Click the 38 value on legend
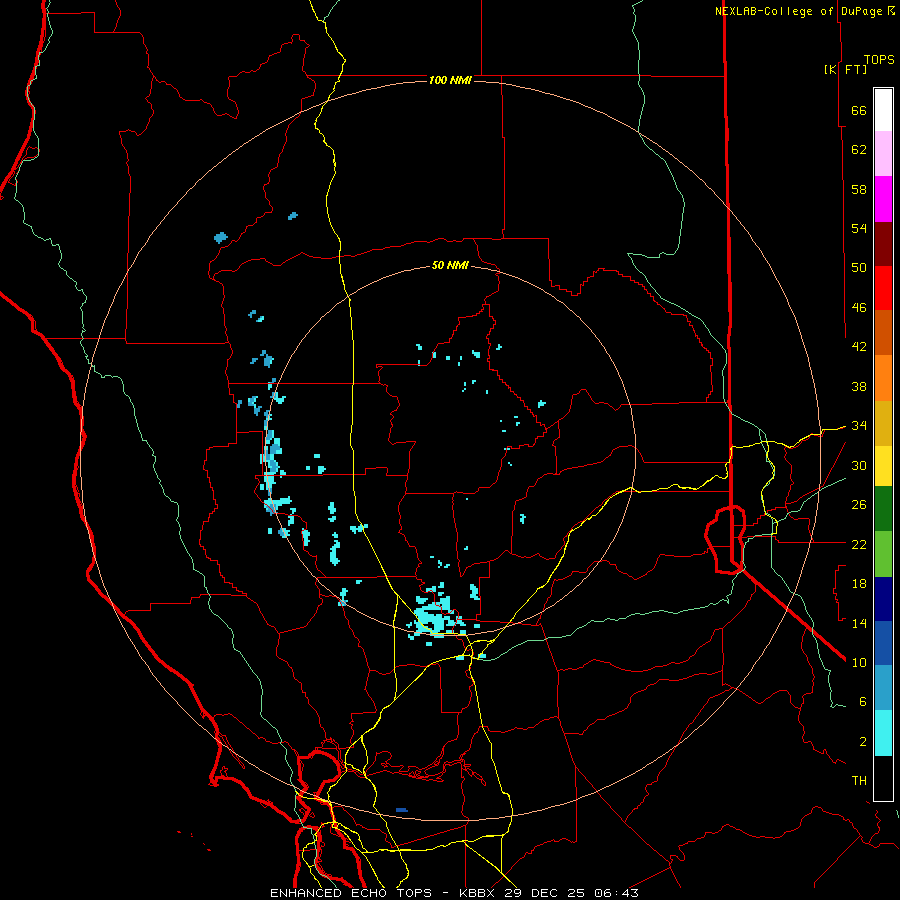 859,386
